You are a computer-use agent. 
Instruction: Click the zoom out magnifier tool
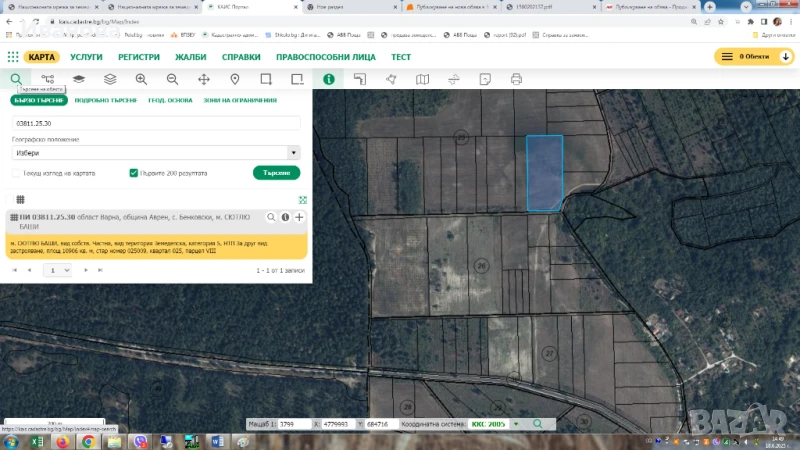point(172,79)
